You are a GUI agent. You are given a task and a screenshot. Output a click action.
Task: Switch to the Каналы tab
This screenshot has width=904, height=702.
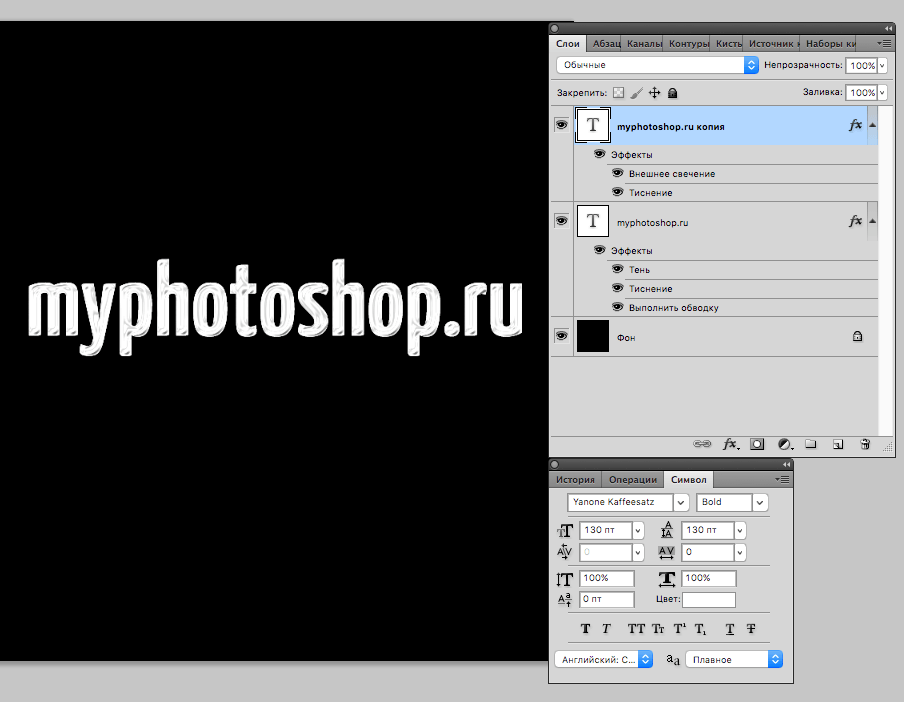point(642,44)
